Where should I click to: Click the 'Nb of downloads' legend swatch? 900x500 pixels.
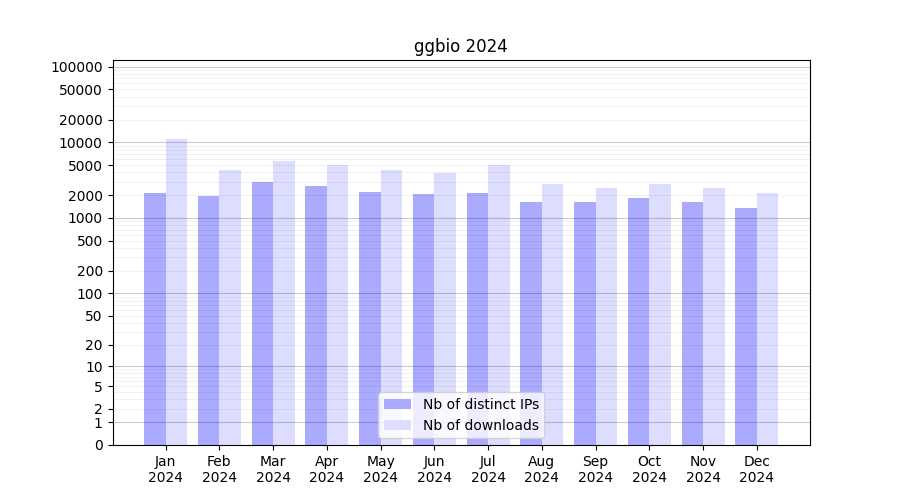click(397, 425)
